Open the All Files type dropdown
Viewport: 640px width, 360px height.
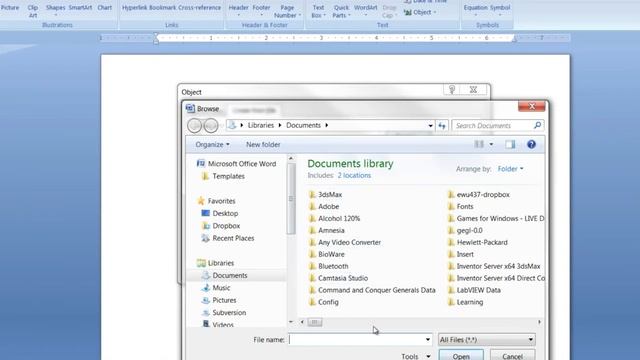487,340
